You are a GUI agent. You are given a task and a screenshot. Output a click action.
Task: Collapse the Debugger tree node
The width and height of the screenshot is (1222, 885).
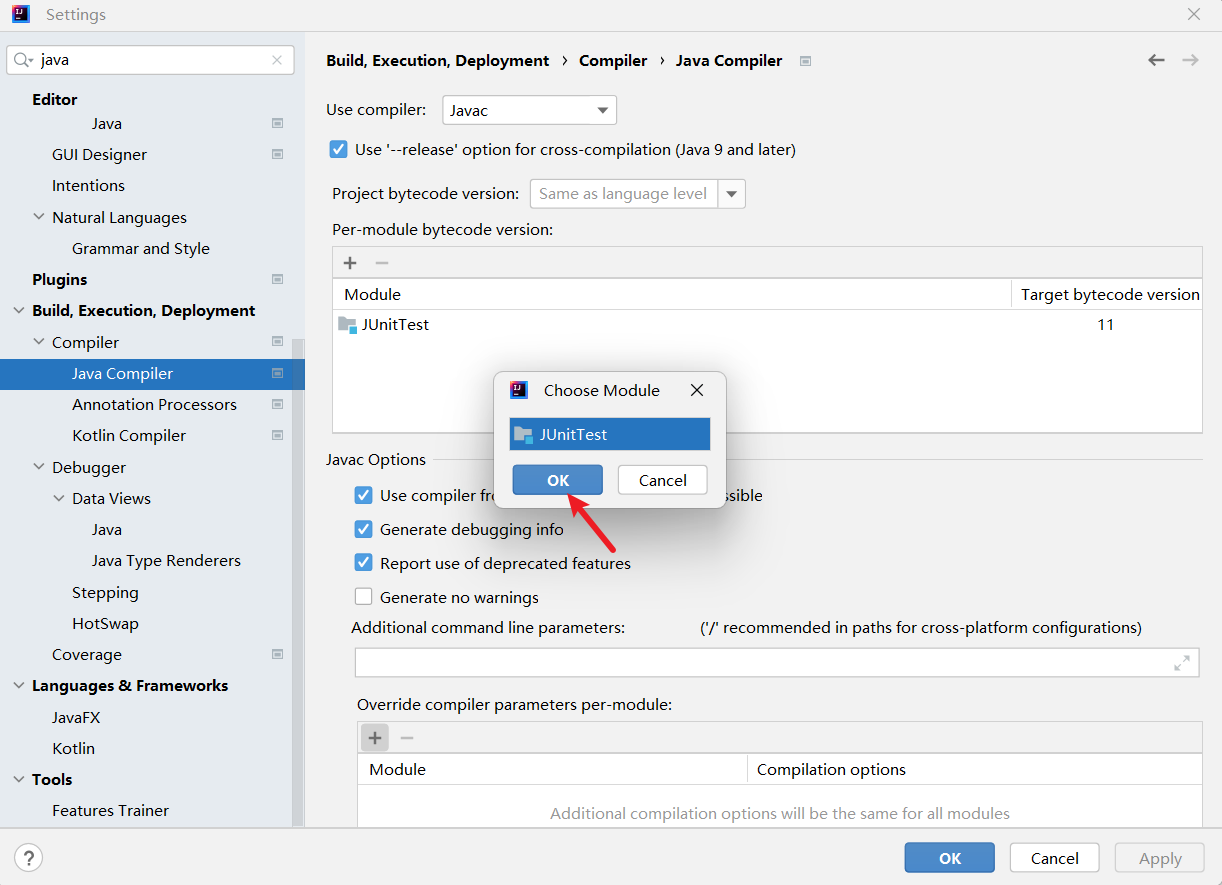tap(39, 467)
